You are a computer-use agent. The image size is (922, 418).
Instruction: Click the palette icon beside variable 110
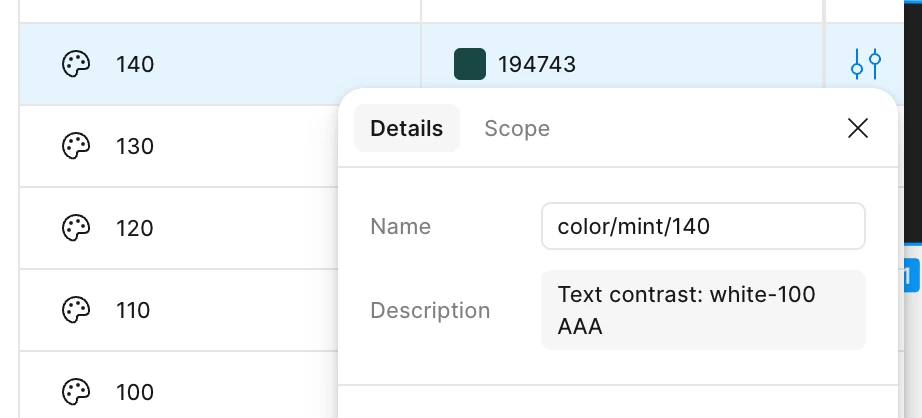click(x=77, y=310)
